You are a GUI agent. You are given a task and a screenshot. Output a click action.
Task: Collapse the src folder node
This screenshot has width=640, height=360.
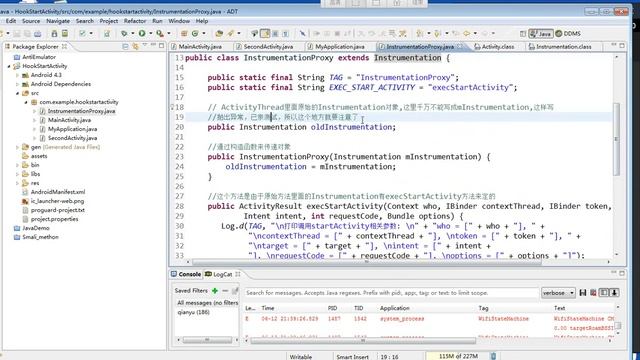[18, 93]
